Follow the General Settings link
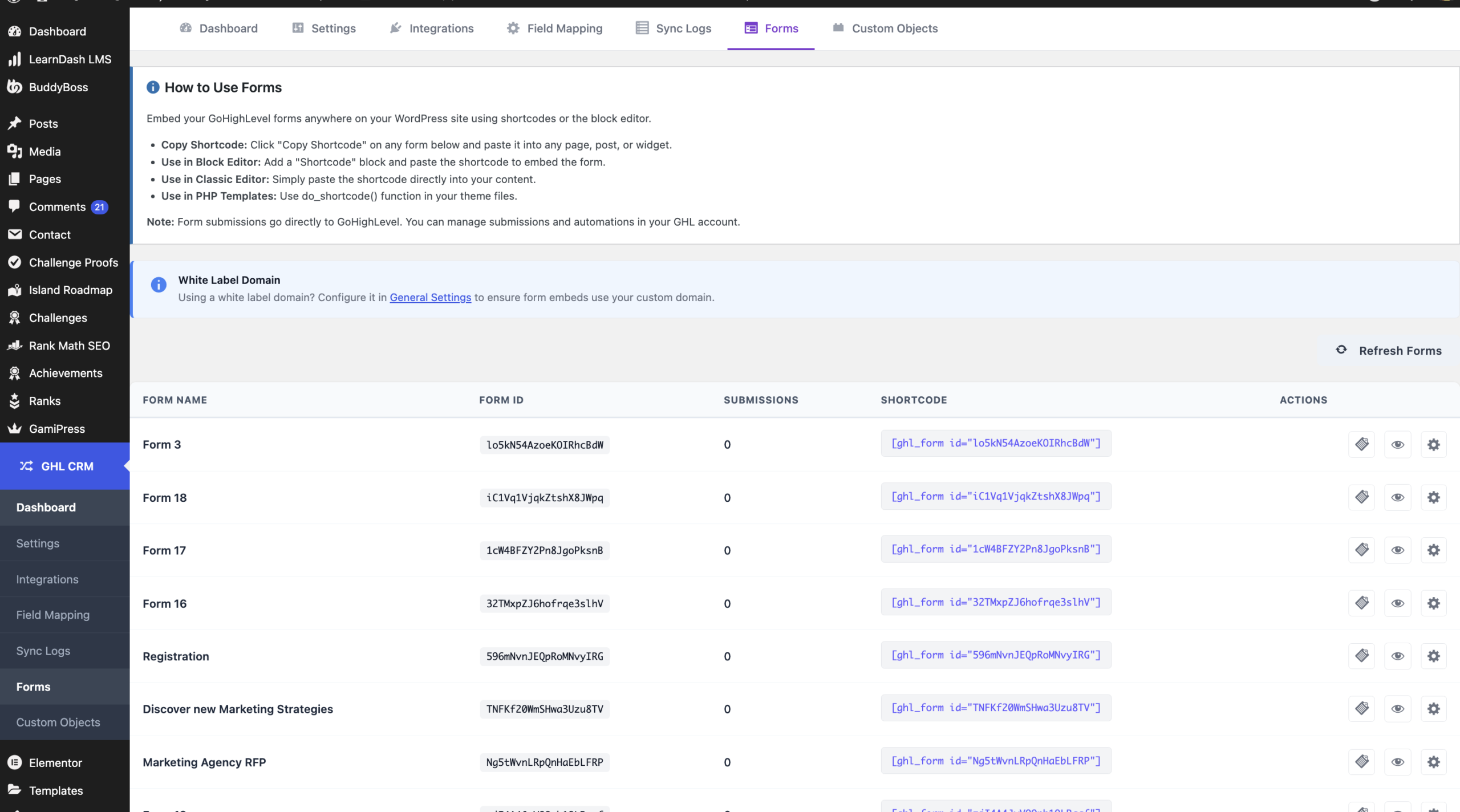The width and height of the screenshot is (1460, 812). (430, 297)
